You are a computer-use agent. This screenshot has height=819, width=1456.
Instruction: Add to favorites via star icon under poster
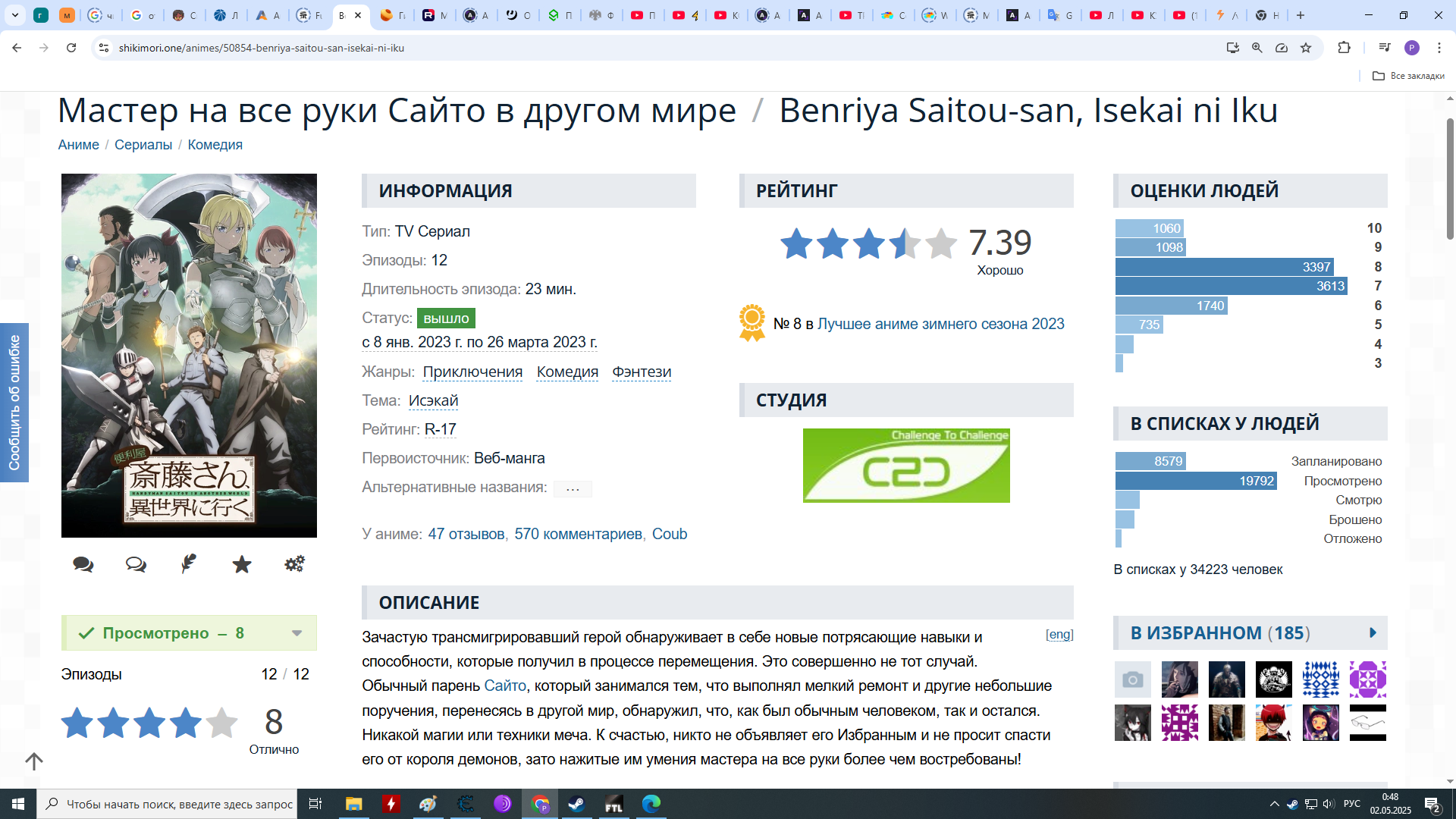(x=242, y=564)
